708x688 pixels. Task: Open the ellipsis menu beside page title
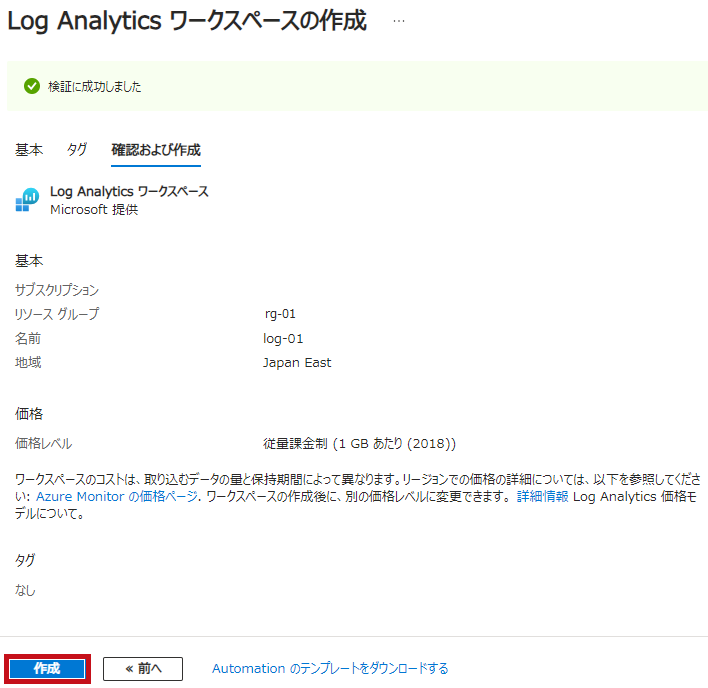coord(399,21)
